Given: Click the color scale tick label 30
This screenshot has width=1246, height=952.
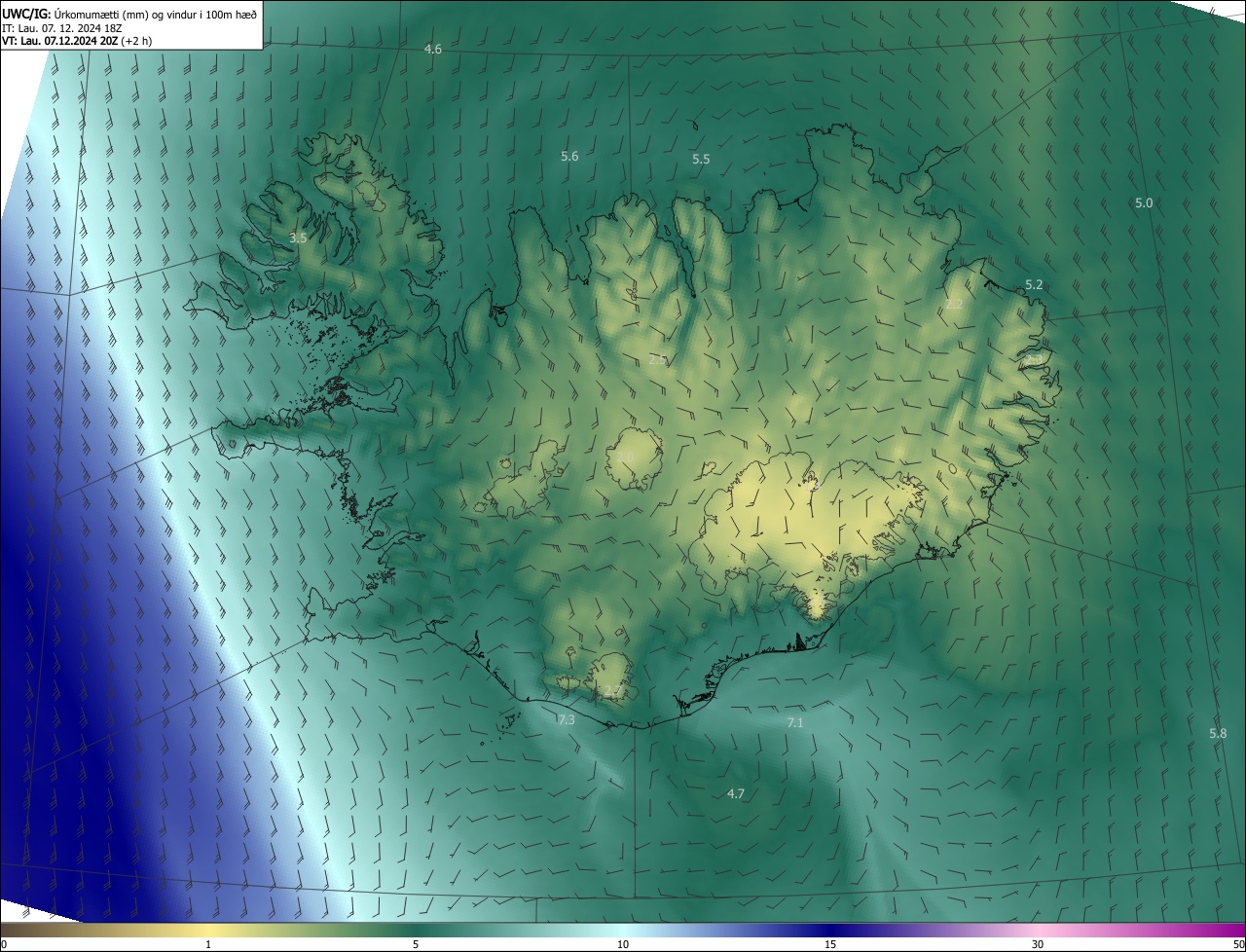Looking at the screenshot, I should (1038, 944).
